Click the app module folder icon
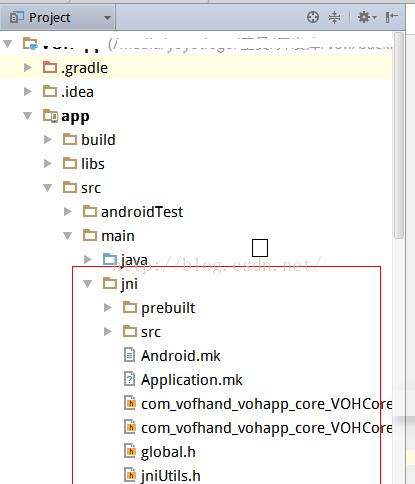 click(50, 116)
